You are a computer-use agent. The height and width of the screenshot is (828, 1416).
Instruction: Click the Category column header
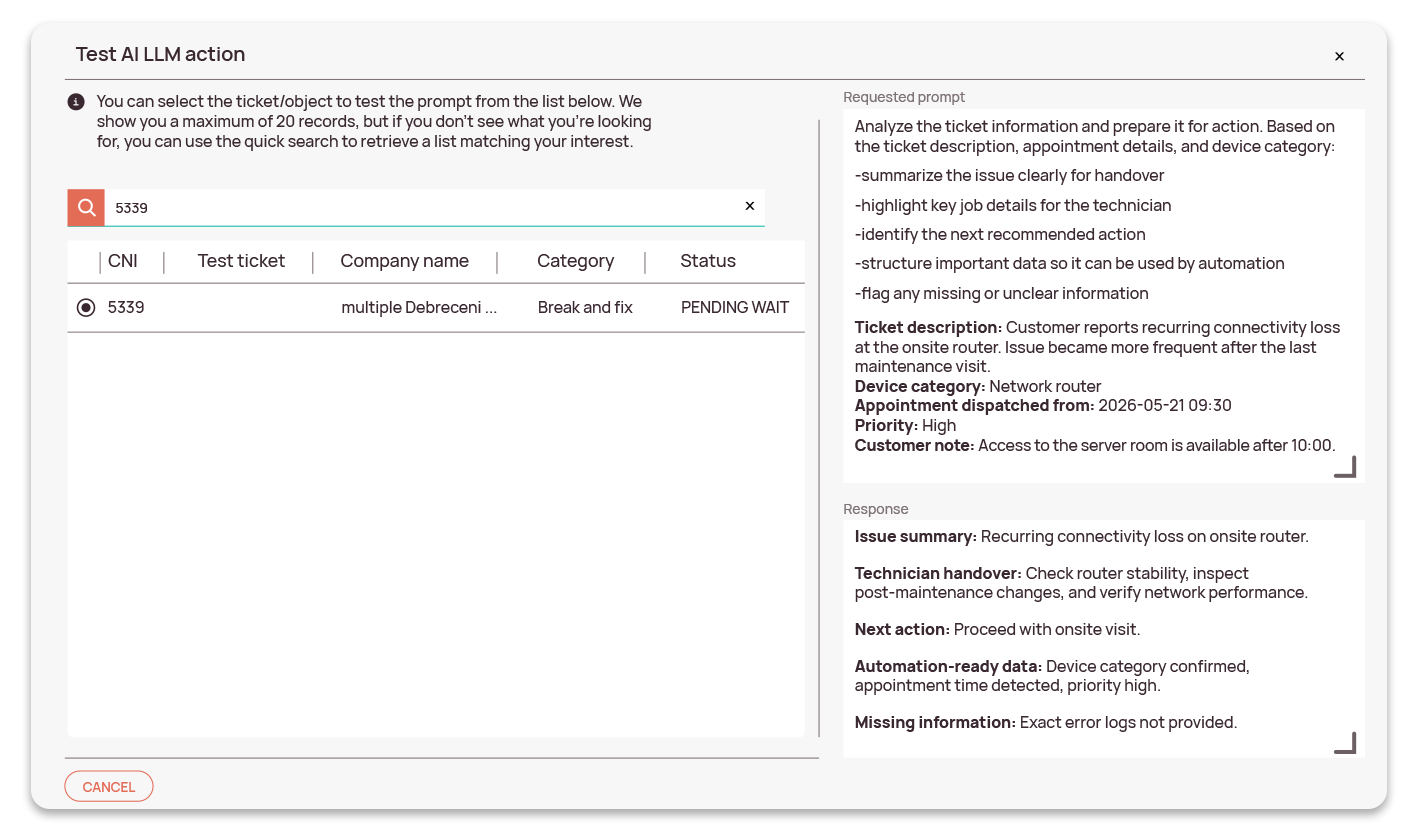(575, 261)
